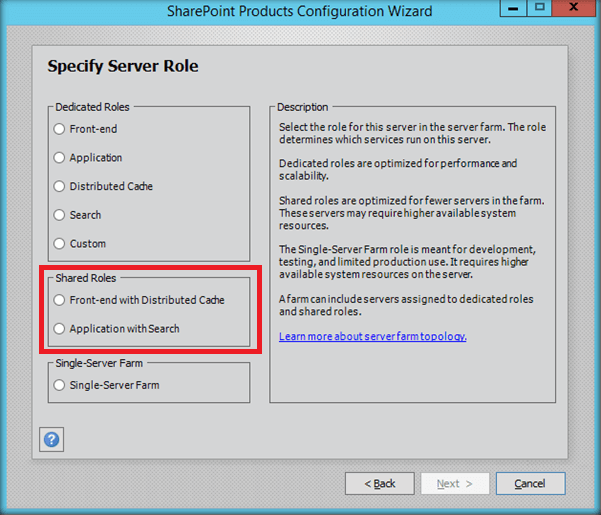This screenshot has height=515, width=601.
Task: Choose the Single-Server Farm radio option
Action: coord(59,385)
